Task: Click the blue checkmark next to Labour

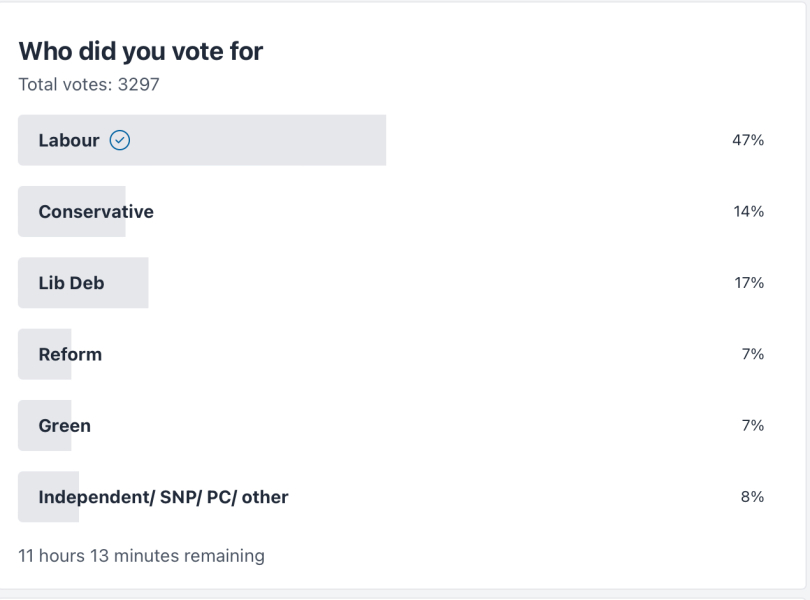Action: [120, 141]
